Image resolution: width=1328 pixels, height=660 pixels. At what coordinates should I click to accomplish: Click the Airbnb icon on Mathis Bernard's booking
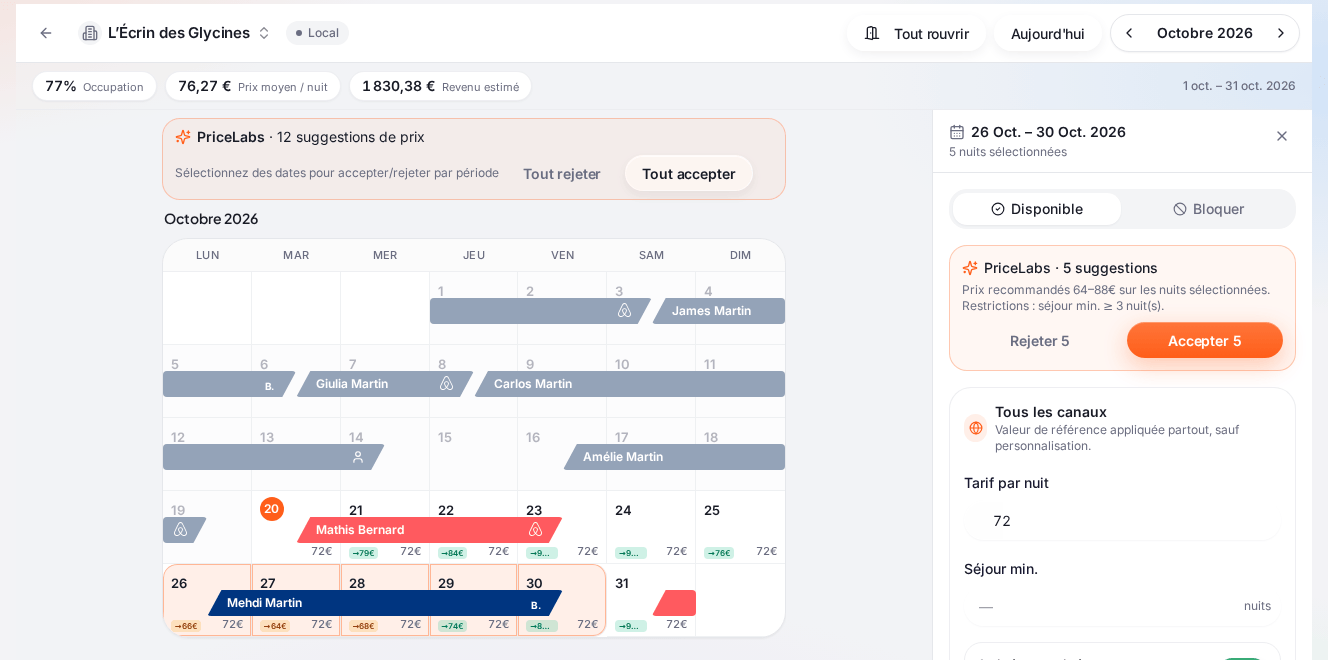point(536,530)
